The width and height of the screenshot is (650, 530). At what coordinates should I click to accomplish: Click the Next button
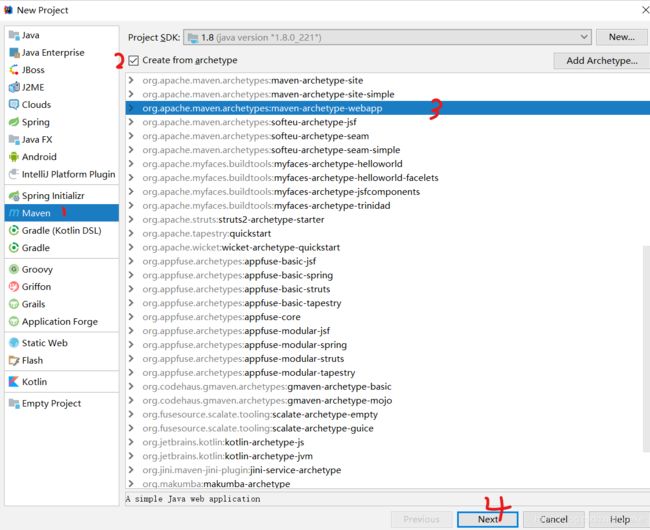(x=488, y=519)
